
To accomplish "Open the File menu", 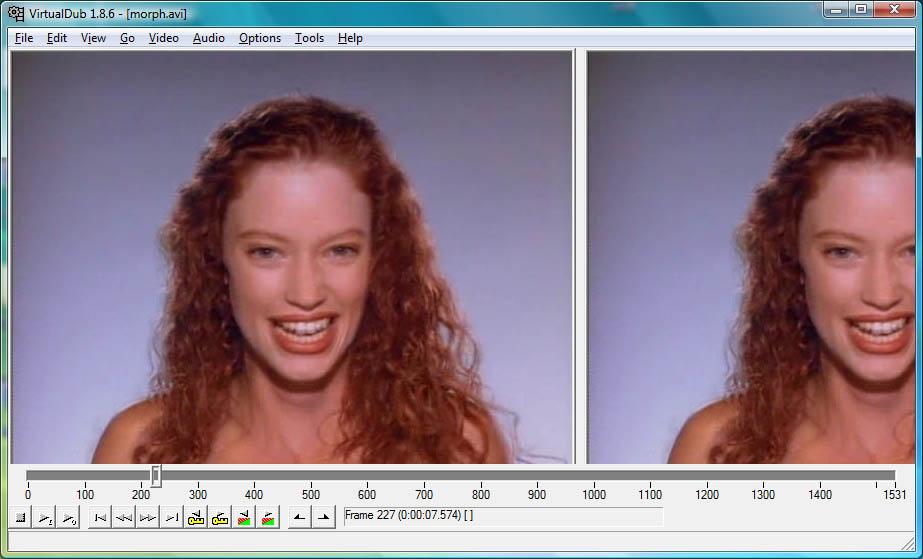I will click(x=24, y=38).
